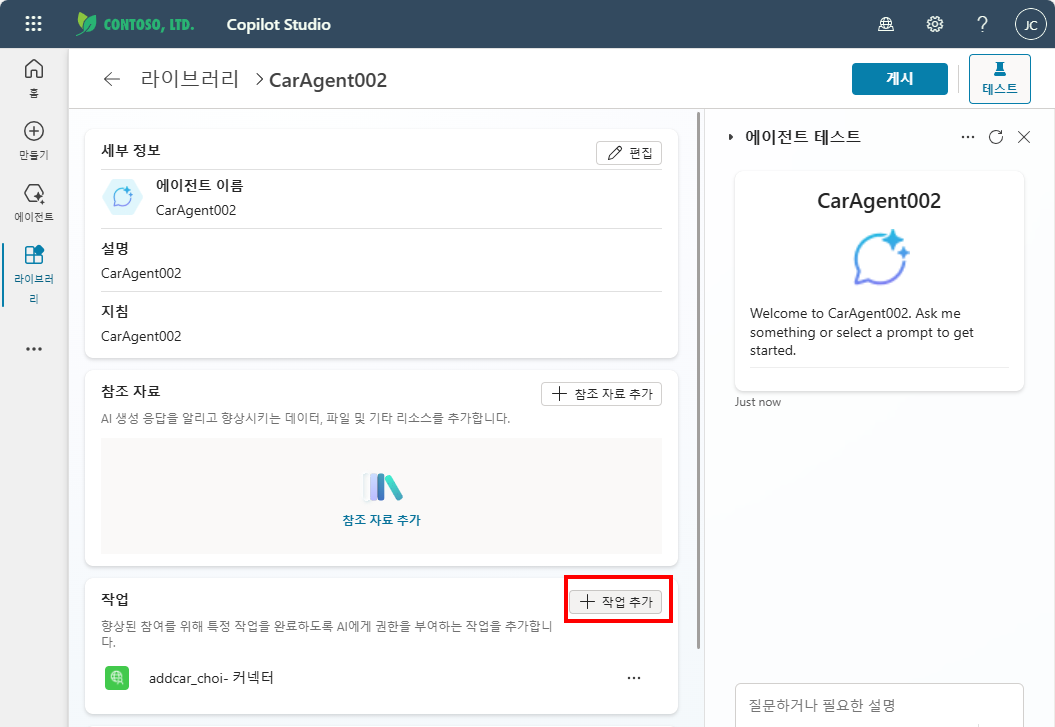Refresh the test conversation

point(996,137)
